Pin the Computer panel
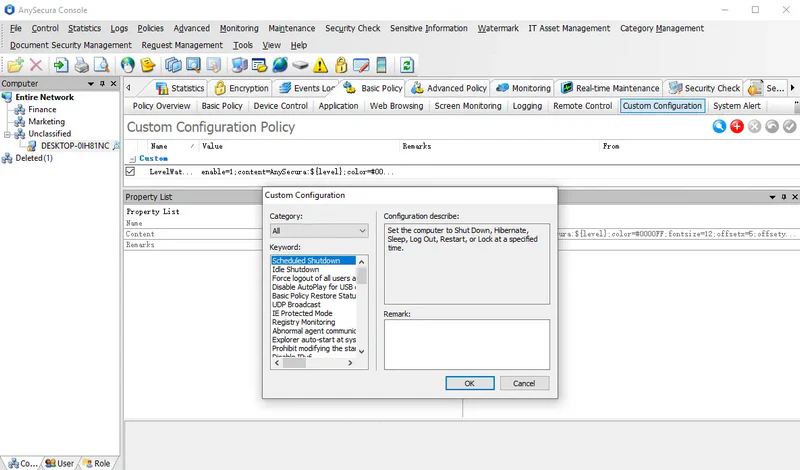The height and width of the screenshot is (470, 800). point(103,84)
